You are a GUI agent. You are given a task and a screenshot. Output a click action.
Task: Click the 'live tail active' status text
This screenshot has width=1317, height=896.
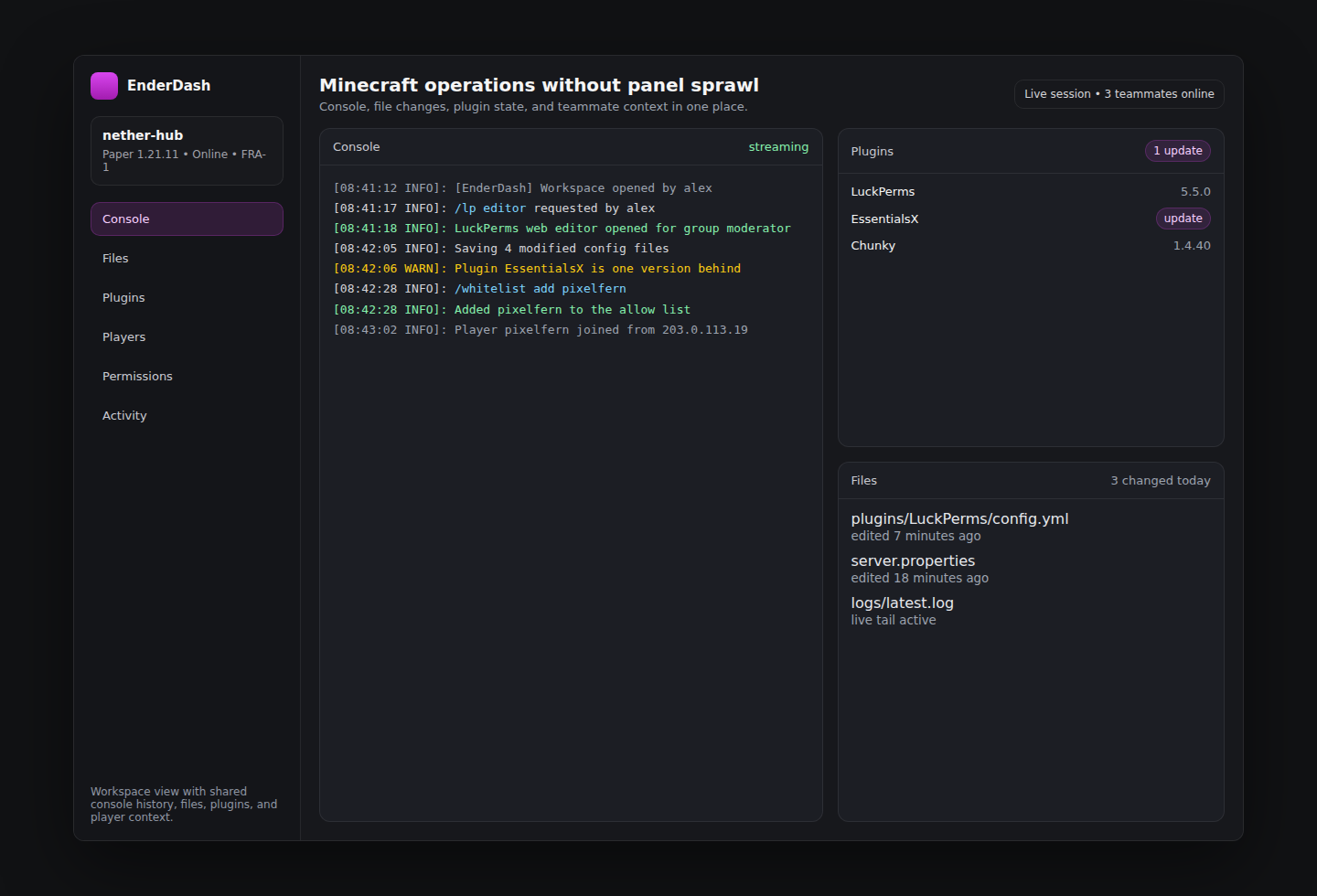click(x=894, y=621)
